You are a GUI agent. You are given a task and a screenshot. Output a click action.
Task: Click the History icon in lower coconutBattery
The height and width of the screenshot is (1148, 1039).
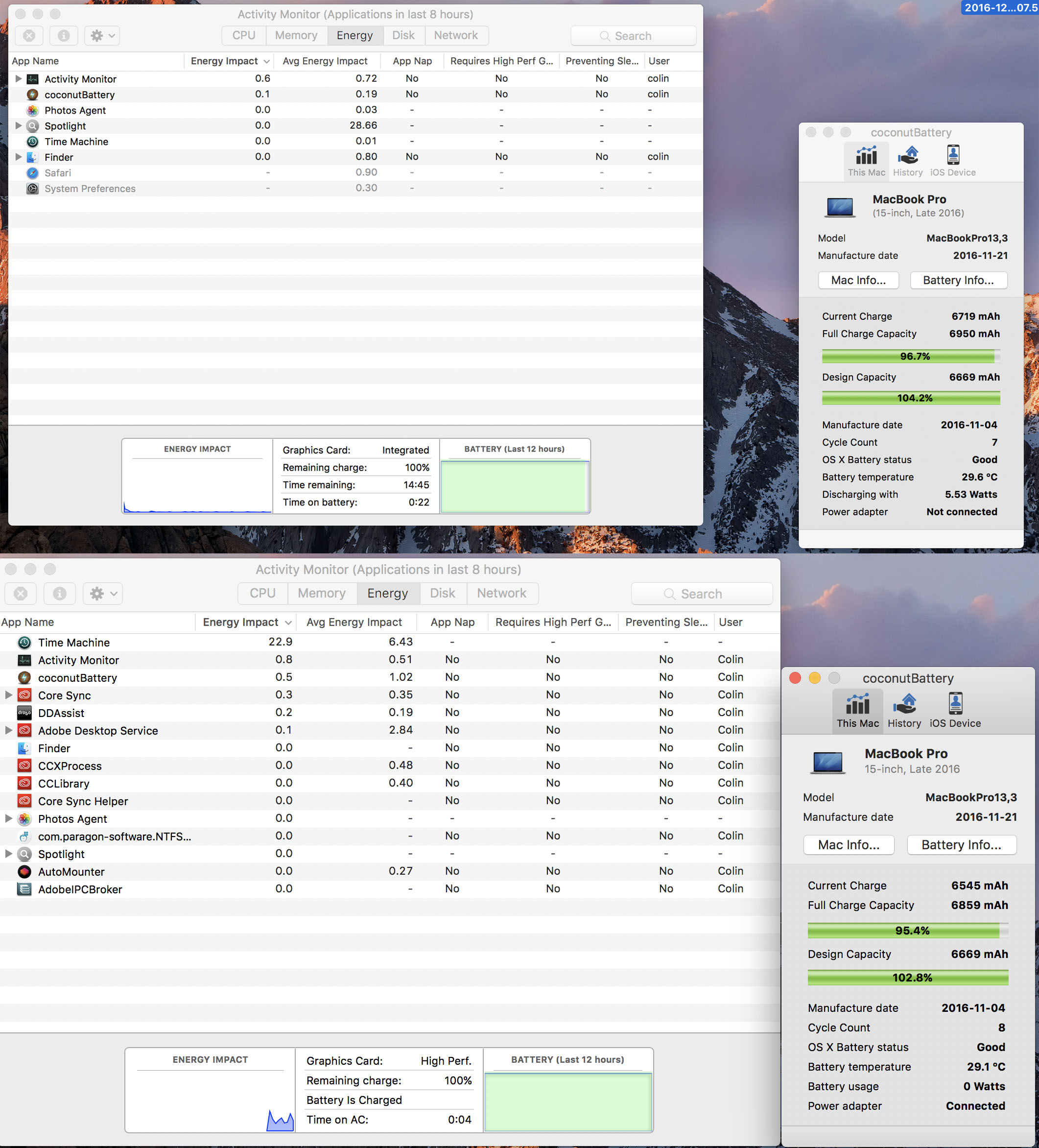pyautogui.click(x=904, y=704)
